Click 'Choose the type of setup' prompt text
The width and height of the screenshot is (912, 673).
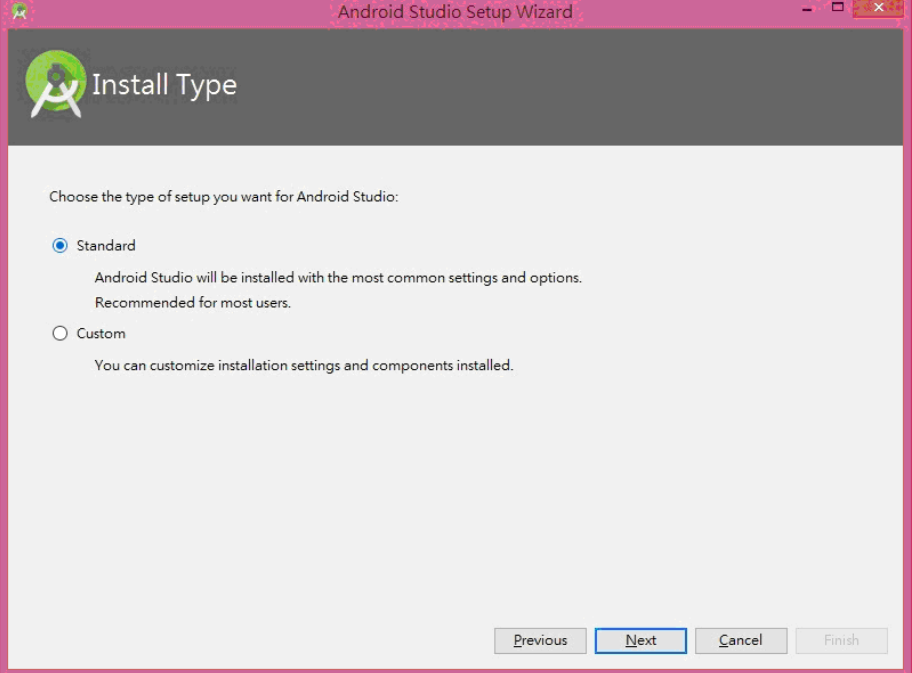223,197
